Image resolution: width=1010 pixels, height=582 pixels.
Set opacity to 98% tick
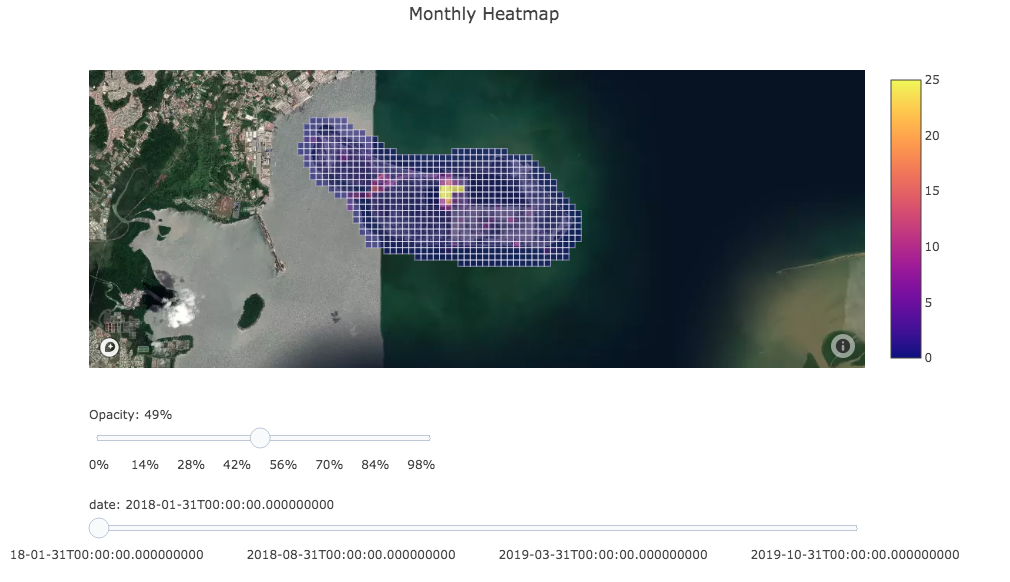click(421, 465)
